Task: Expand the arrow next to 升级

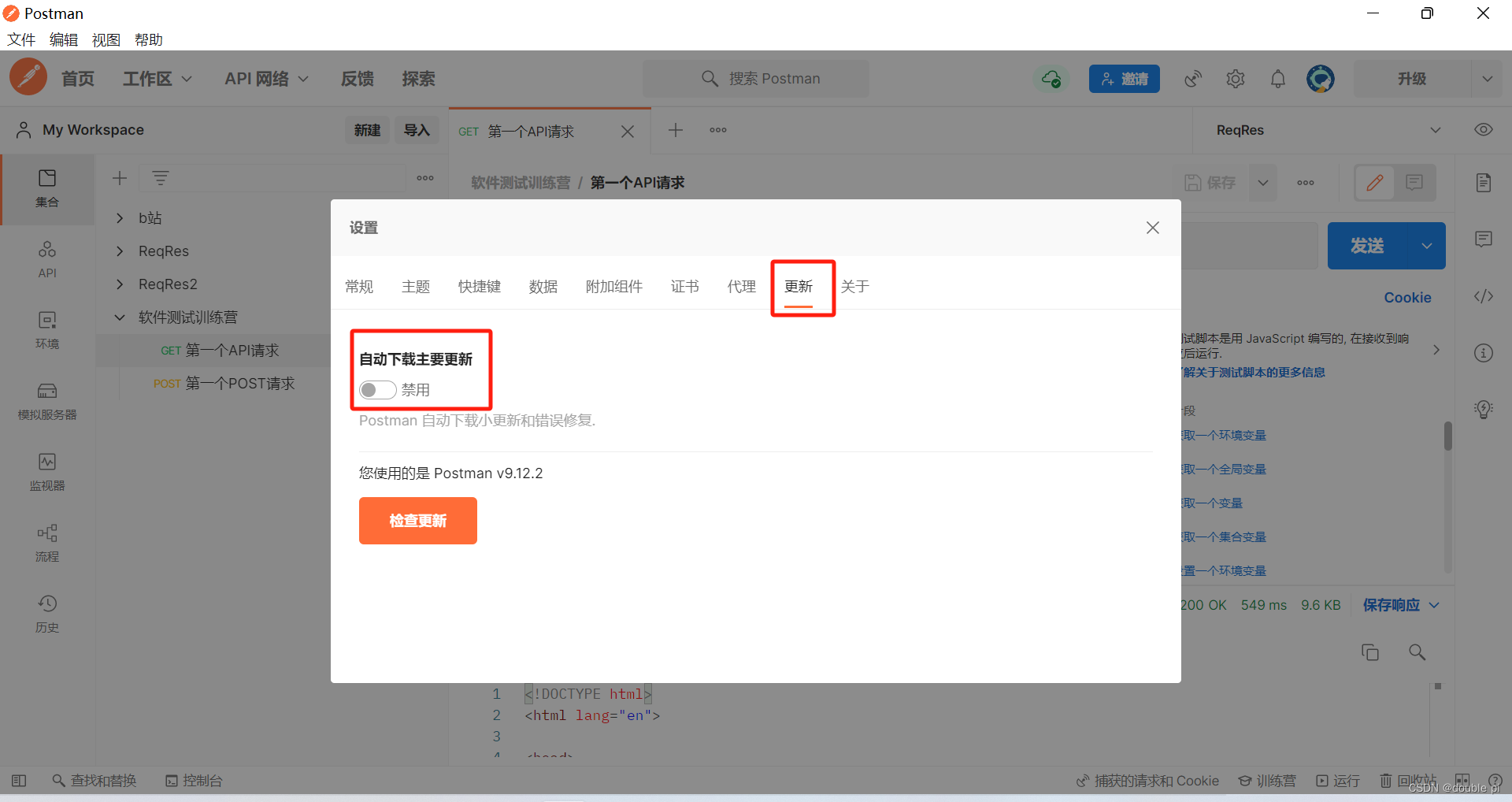Action: point(1488,79)
